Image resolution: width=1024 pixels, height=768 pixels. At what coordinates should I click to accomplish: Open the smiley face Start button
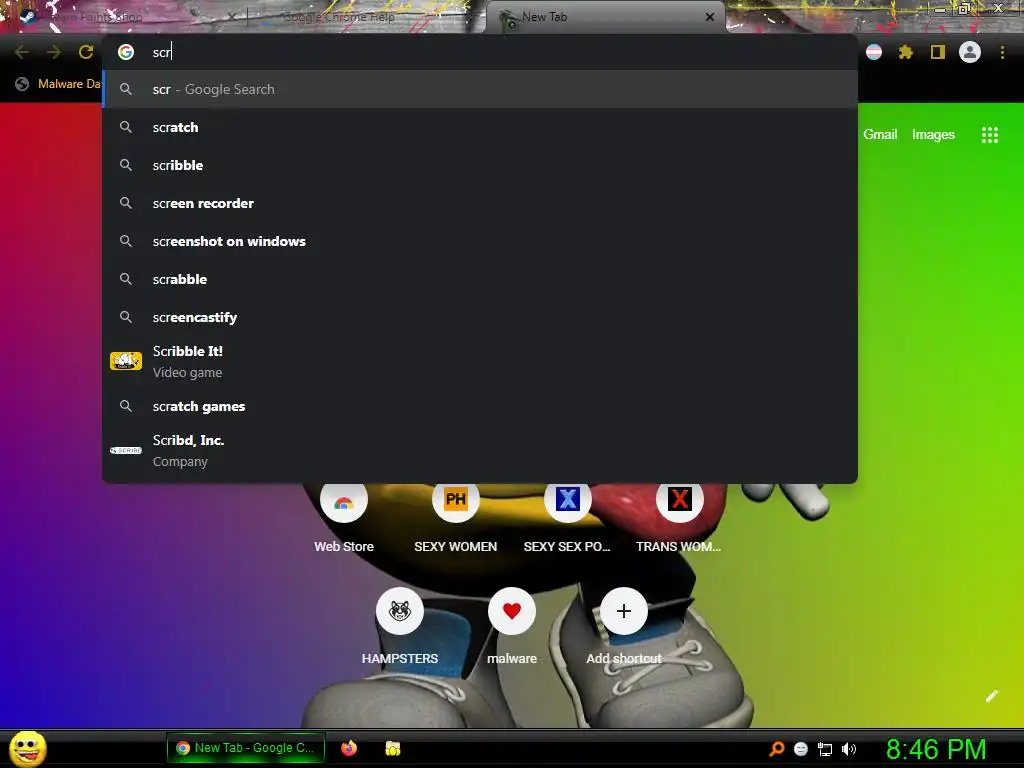click(28, 748)
